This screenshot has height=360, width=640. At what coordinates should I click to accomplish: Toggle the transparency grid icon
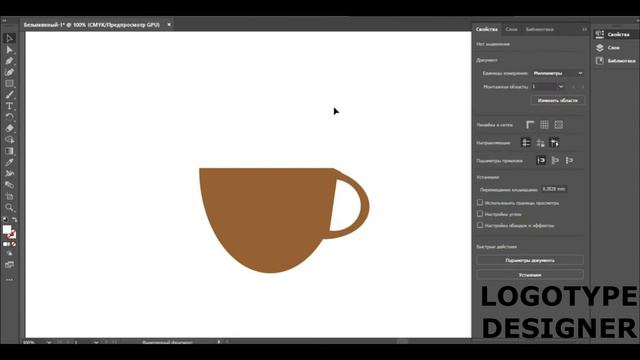click(559, 125)
